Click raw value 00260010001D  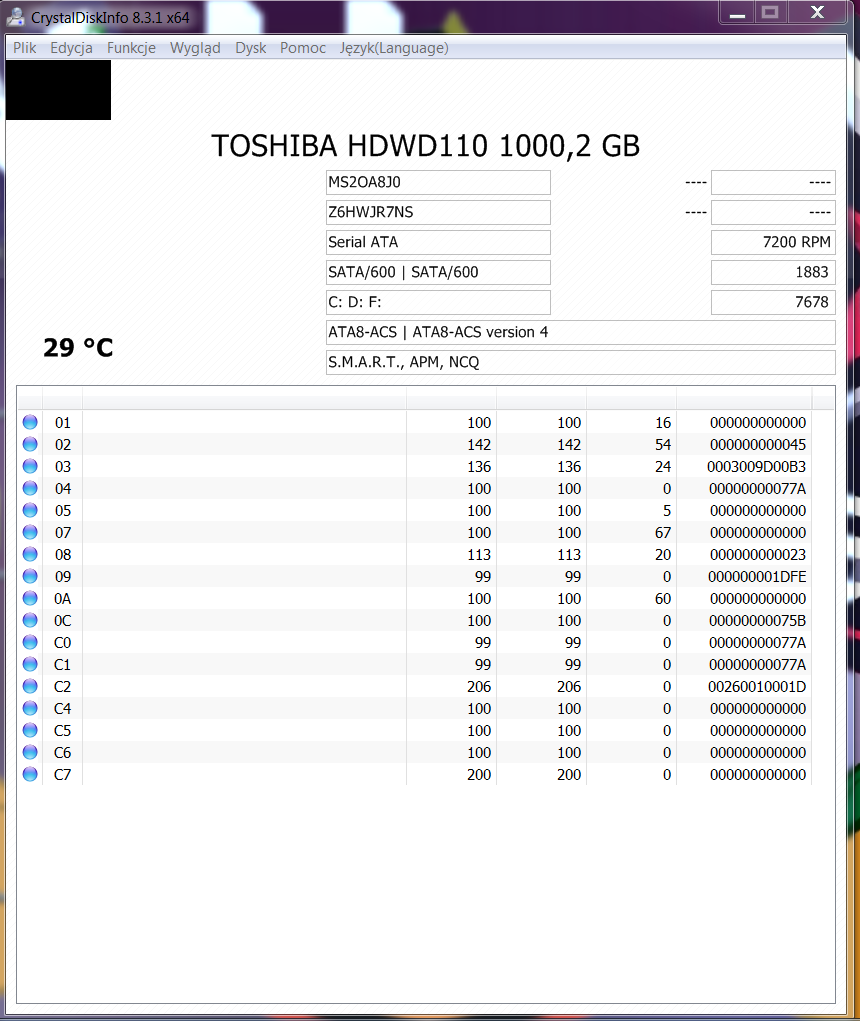(x=757, y=687)
